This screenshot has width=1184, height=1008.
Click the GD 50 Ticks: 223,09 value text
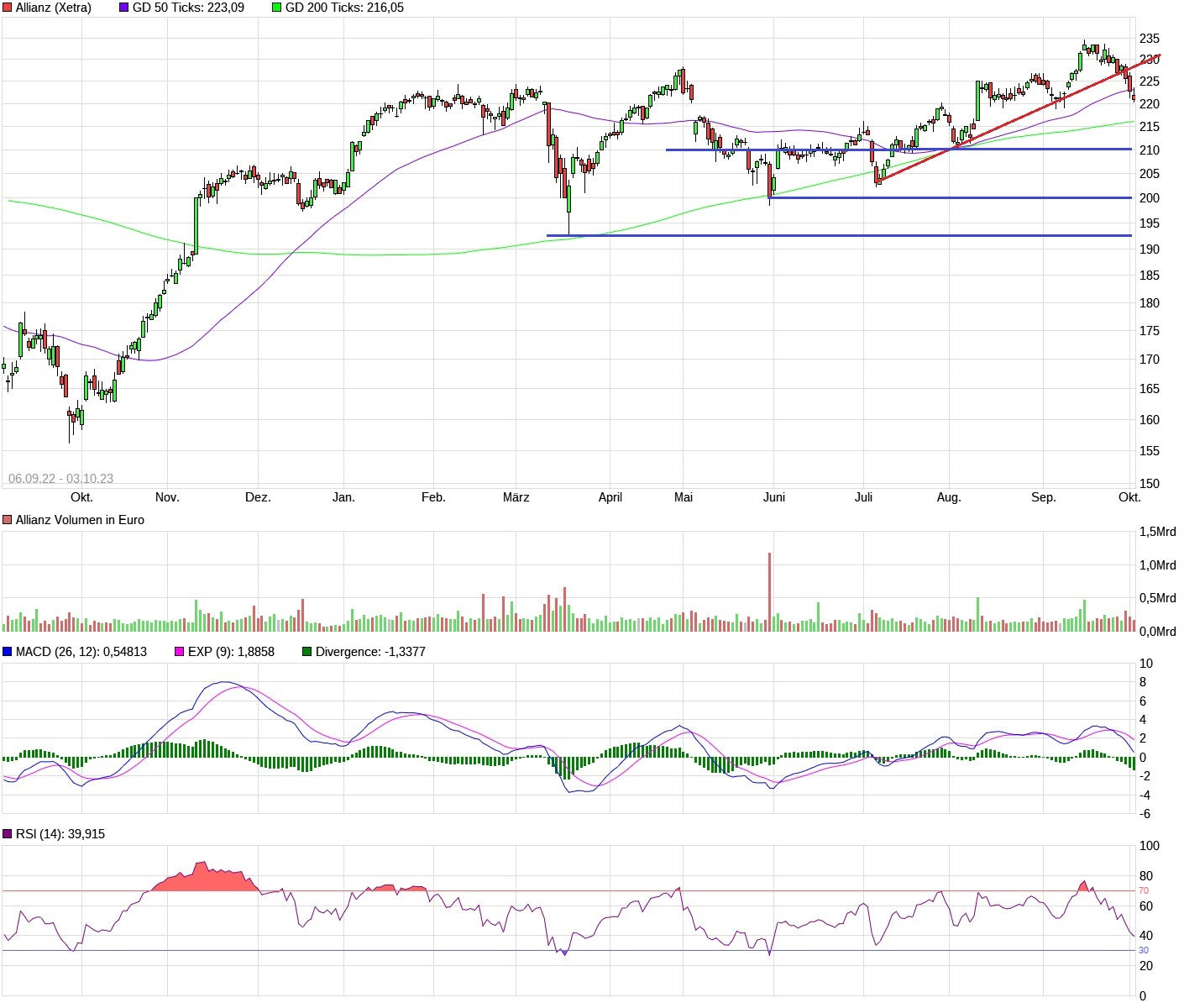pyautogui.click(x=186, y=8)
